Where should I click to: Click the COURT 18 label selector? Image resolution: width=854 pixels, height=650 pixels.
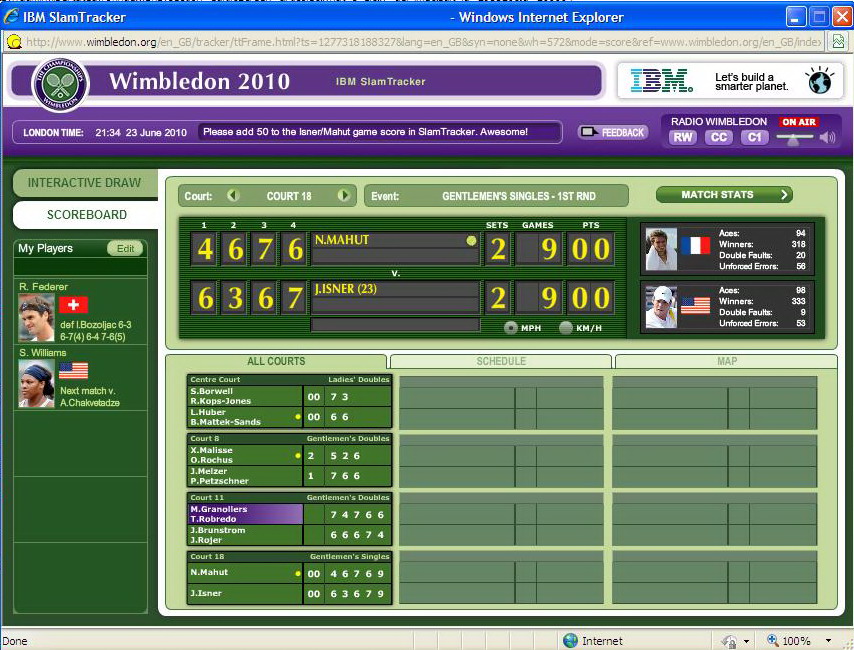point(289,196)
